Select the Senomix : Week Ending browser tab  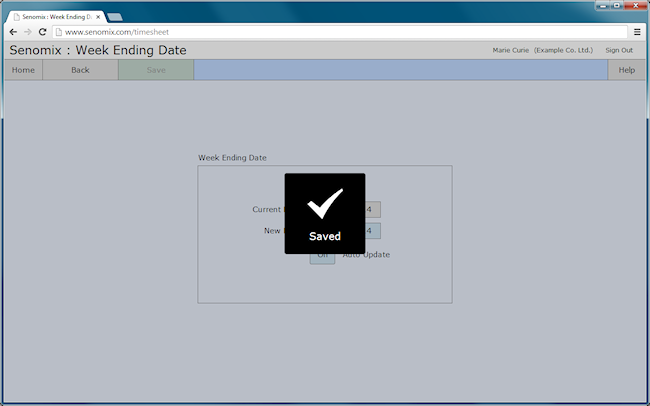(x=56, y=17)
